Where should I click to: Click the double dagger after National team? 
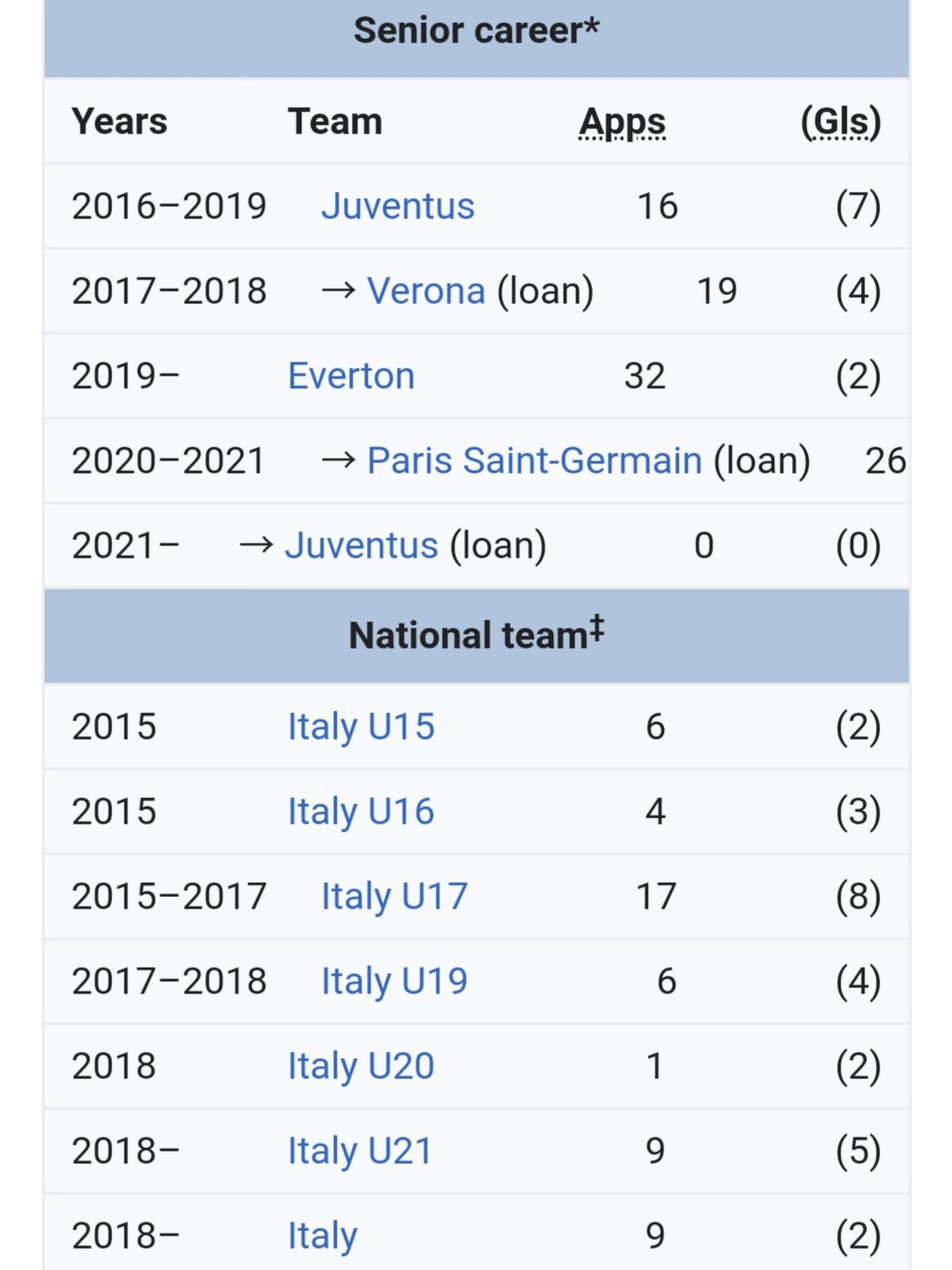[x=597, y=627]
